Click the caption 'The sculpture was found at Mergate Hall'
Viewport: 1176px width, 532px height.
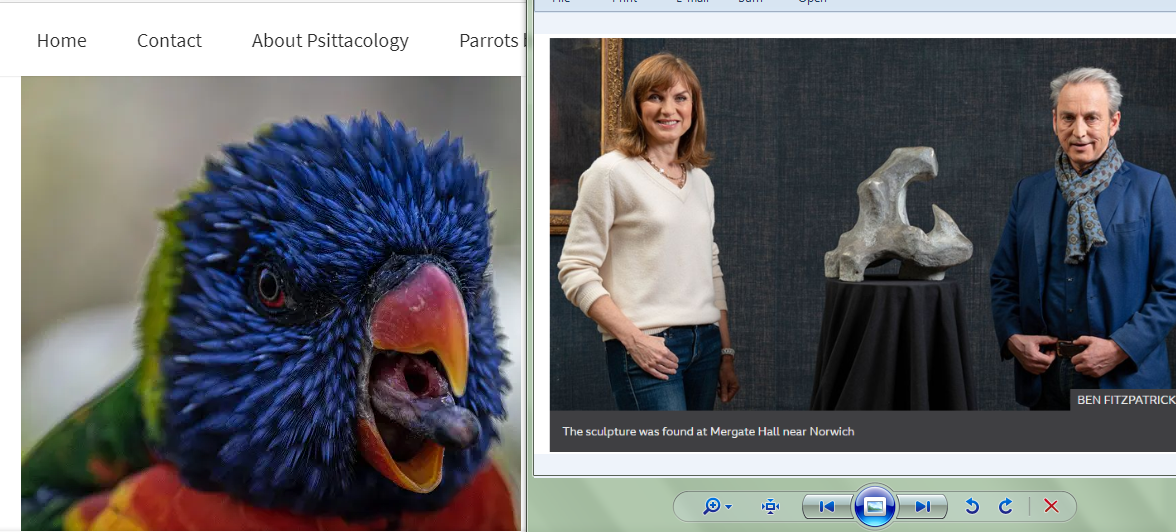click(708, 431)
